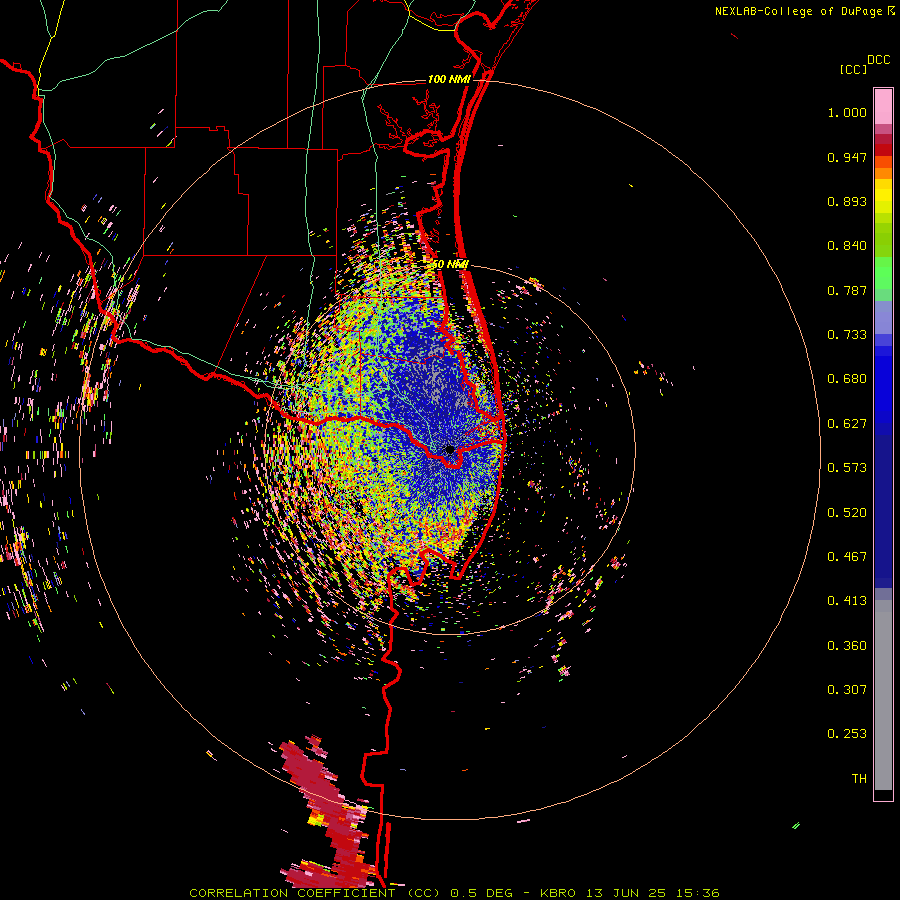Screen dimensions: 900x900
Task: Pick the gray segment of the color bar
Action: coord(883,695)
